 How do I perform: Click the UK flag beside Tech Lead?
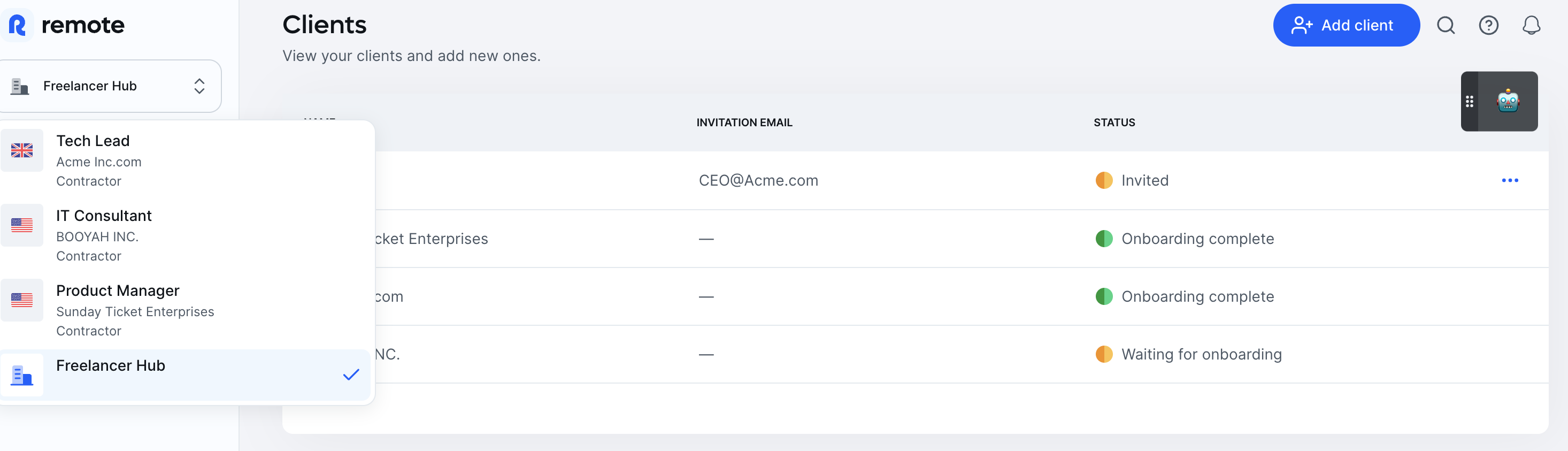coord(22,150)
